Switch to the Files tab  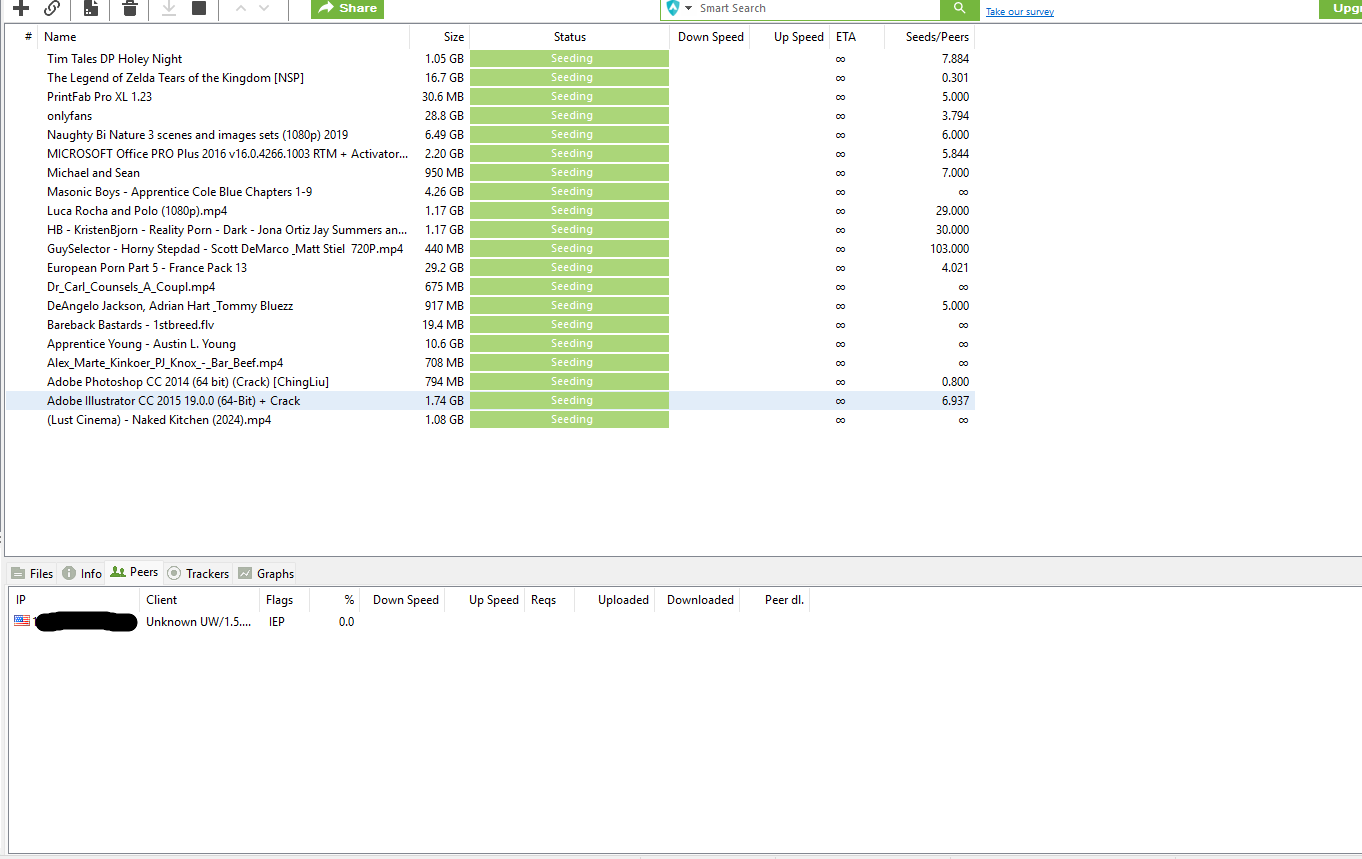[32, 573]
